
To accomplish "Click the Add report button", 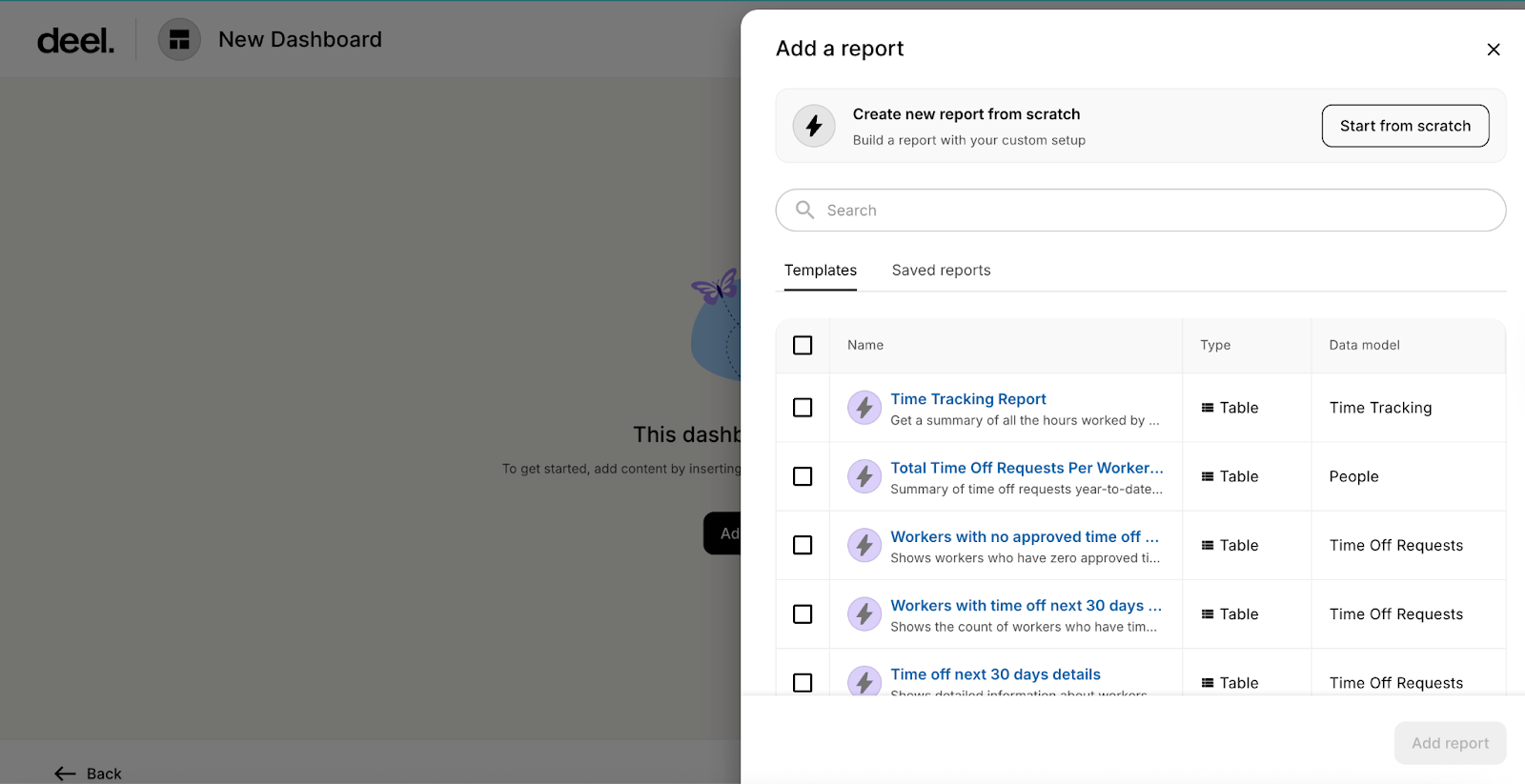I will [1449, 743].
